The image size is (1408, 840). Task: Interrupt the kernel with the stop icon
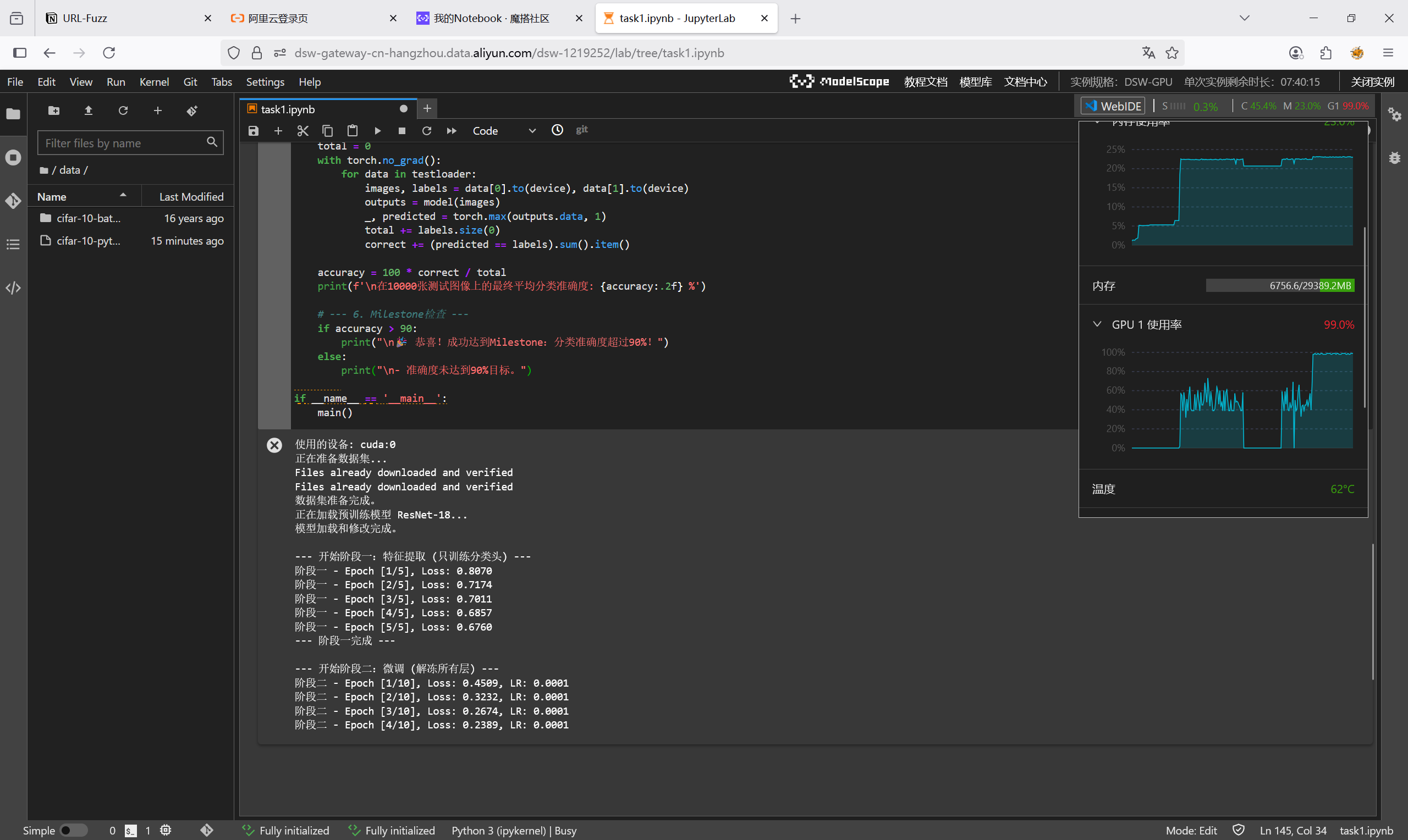[402, 131]
